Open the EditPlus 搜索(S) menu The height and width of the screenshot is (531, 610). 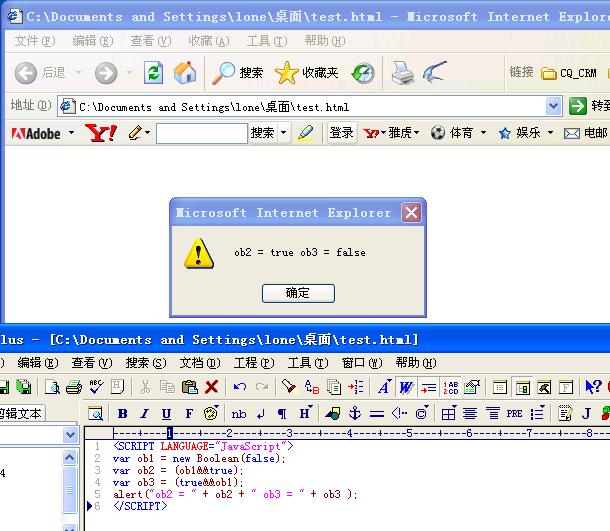146,363
